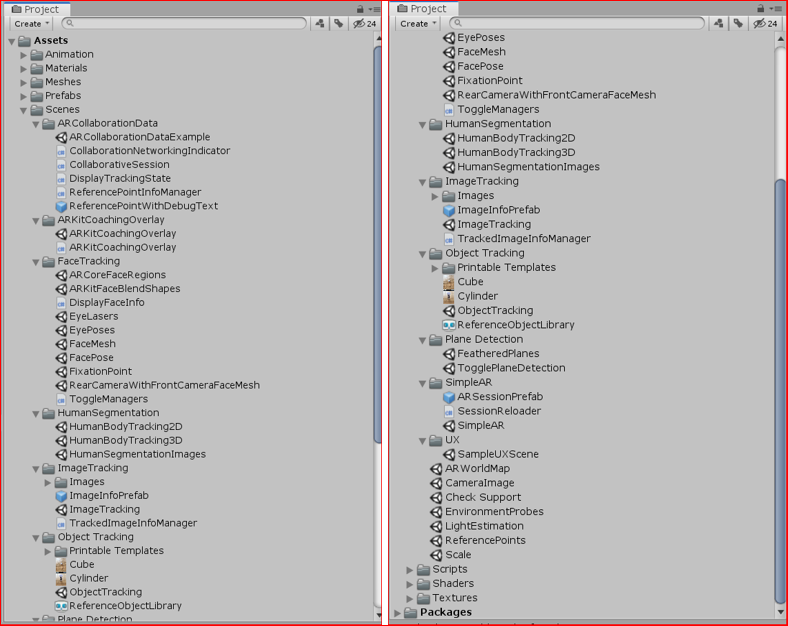
Task: Click search-by-label tag icon in right panel toolbar
Action: 738,24
